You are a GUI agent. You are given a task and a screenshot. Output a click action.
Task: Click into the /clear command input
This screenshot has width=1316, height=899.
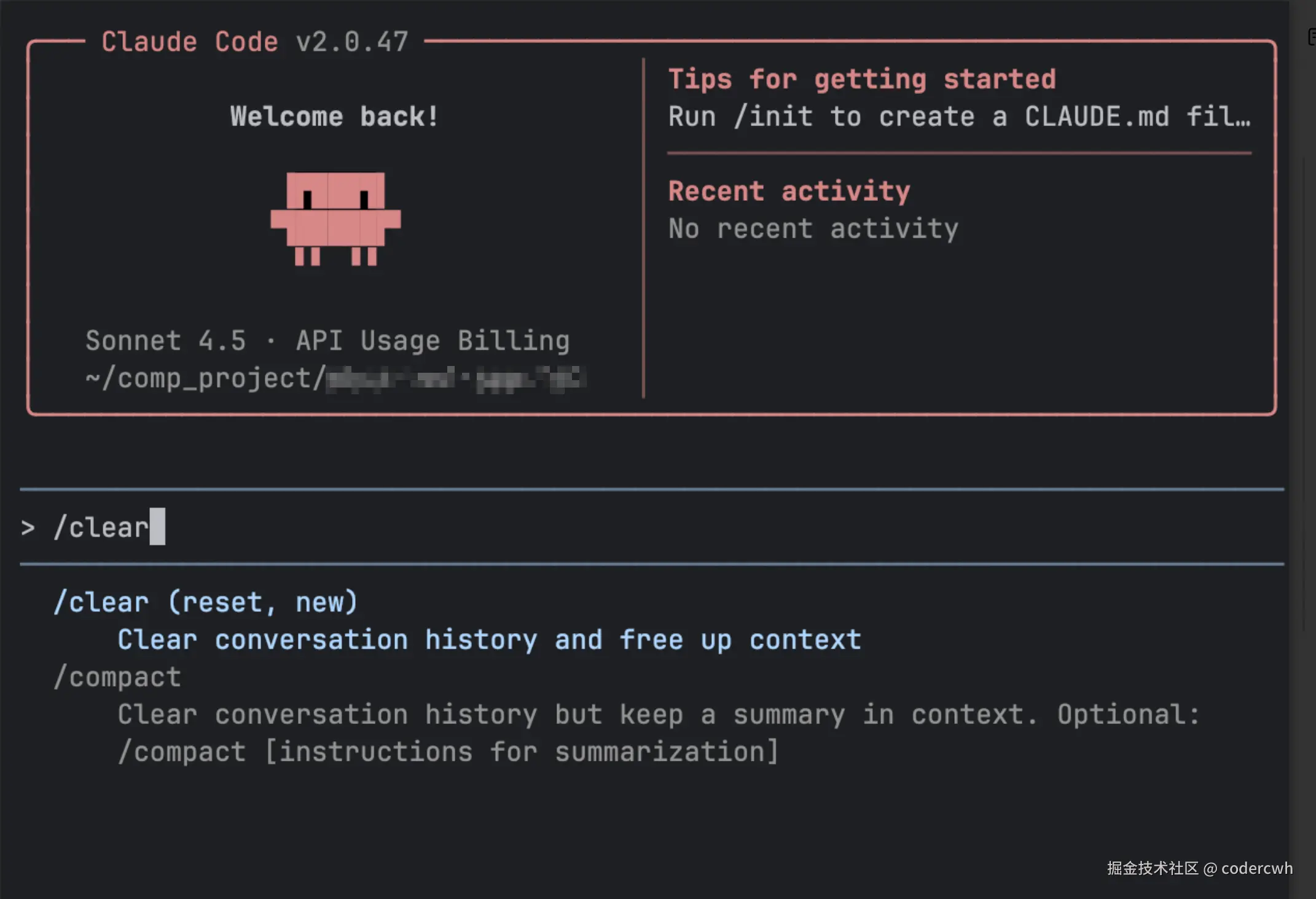(x=102, y=527)
